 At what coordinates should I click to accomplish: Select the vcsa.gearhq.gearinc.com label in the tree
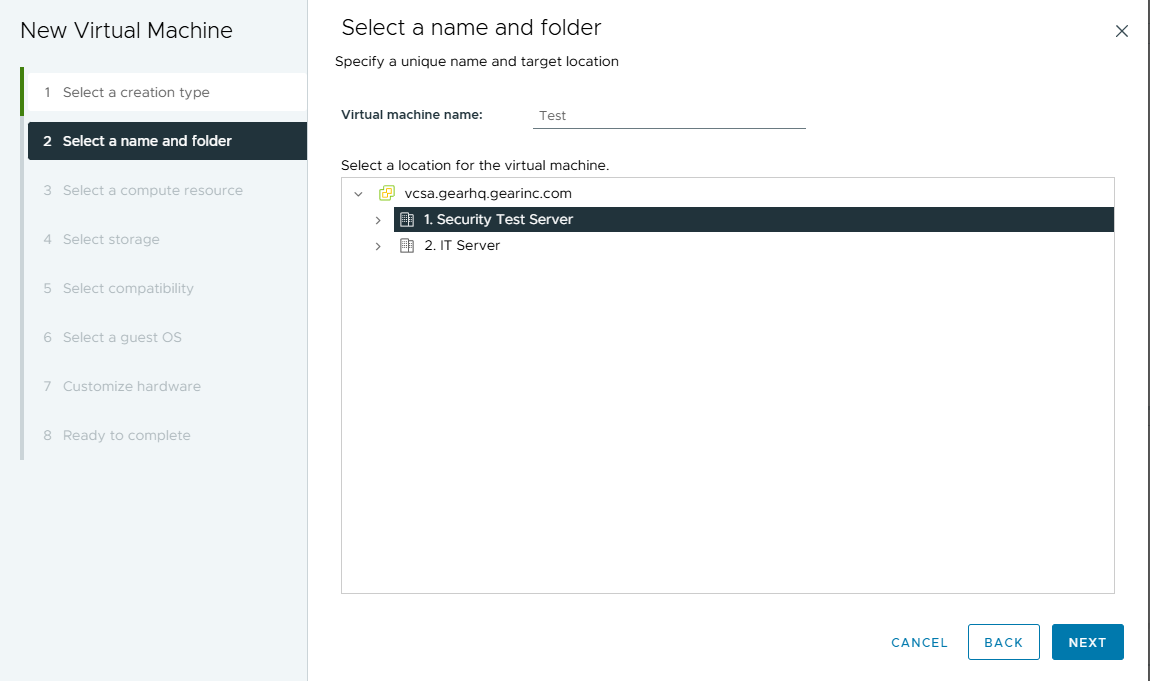click(x=487, y=193)
